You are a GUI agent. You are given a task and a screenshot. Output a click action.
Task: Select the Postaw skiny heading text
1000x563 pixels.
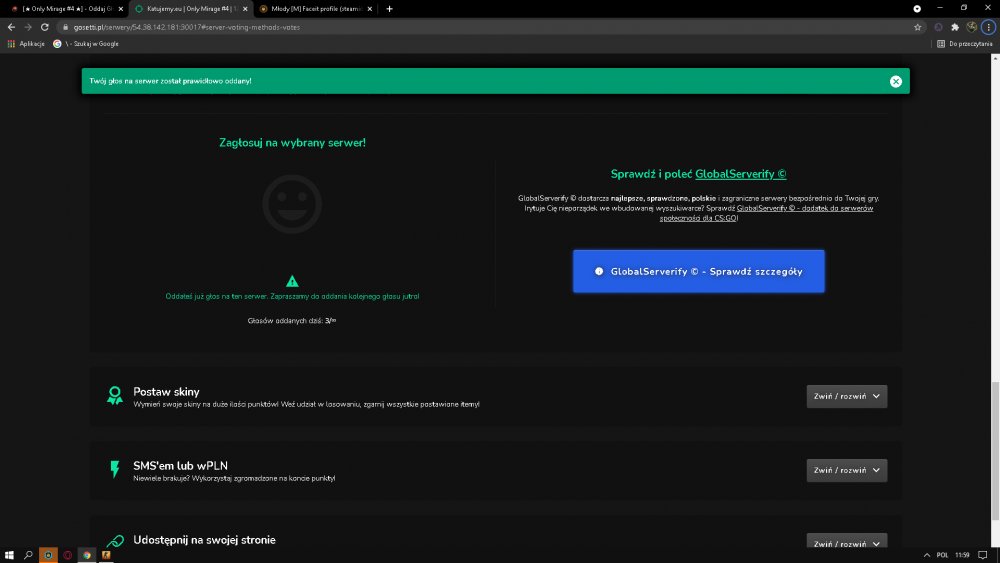click(x=166, y=392)
